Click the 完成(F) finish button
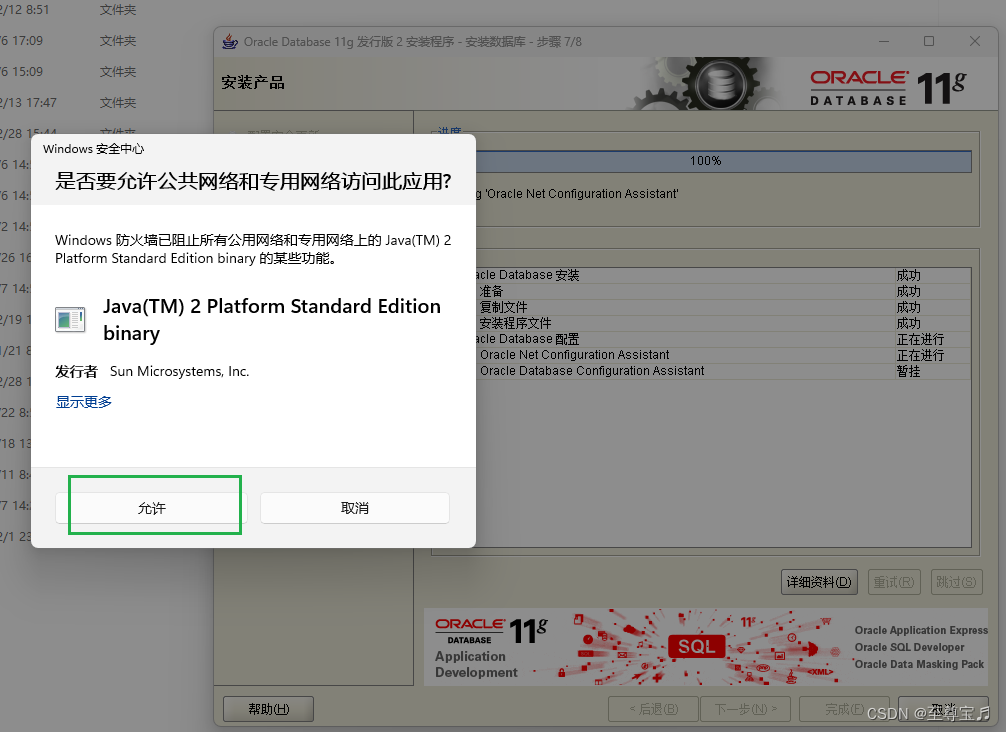 pos(844,709)
